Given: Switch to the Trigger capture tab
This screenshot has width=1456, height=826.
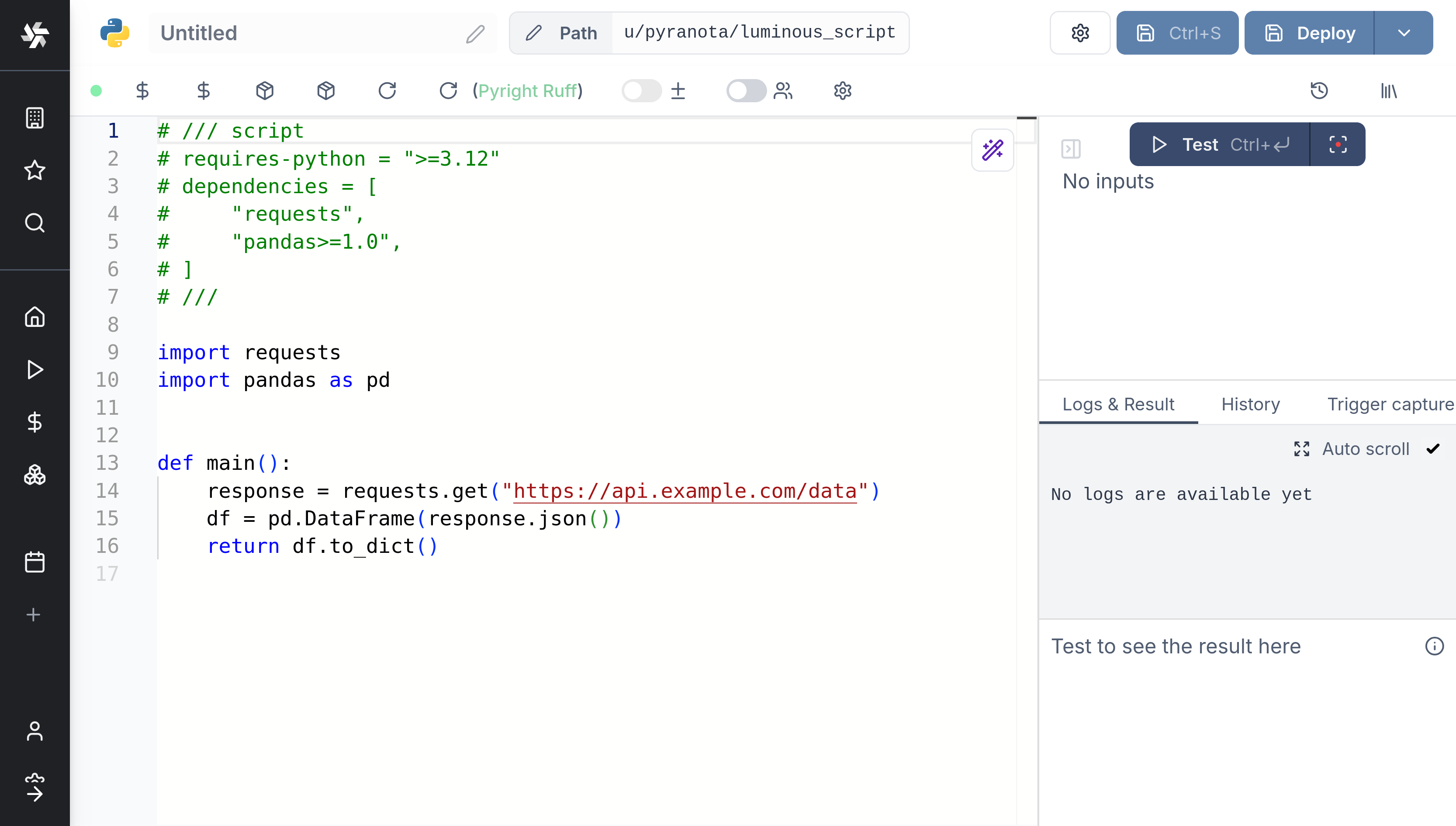Looking at the screenshot, I should (1390, 404).
